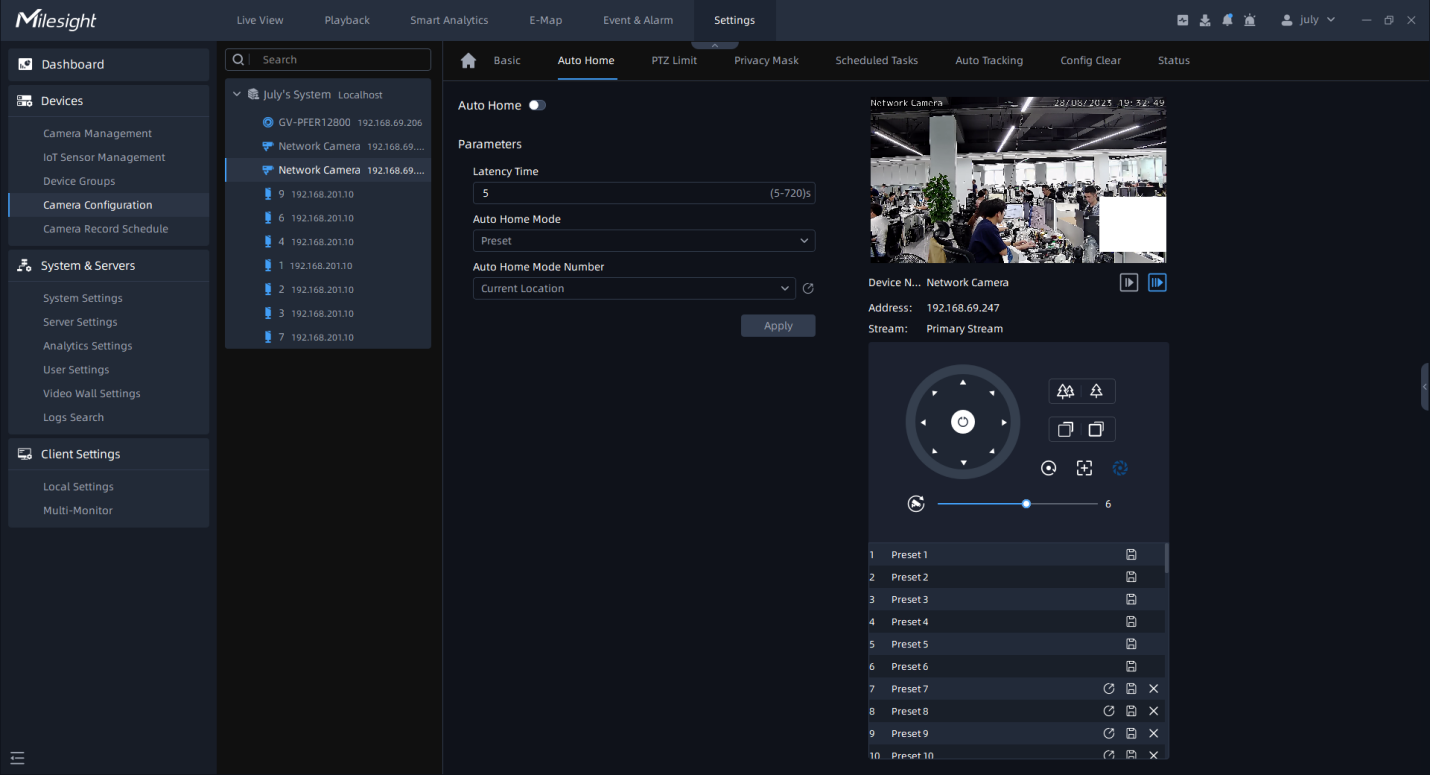Switch to the highlighted secondary stream icon

[1157, 283]
